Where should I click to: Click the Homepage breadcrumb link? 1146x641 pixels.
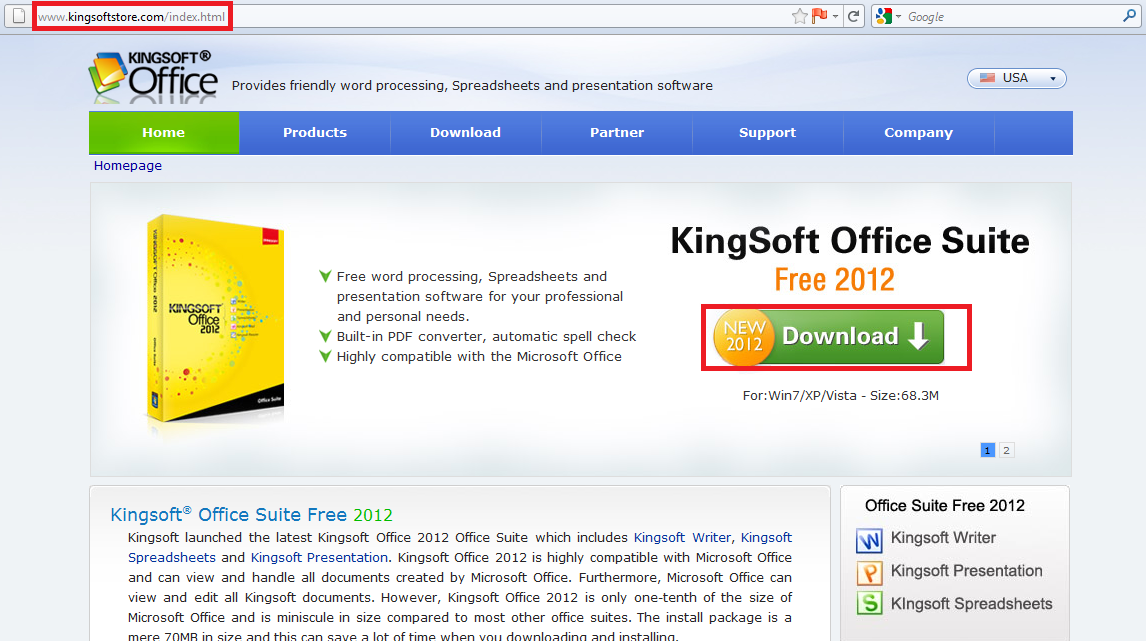pyautogui.click(x=128, y=166)
